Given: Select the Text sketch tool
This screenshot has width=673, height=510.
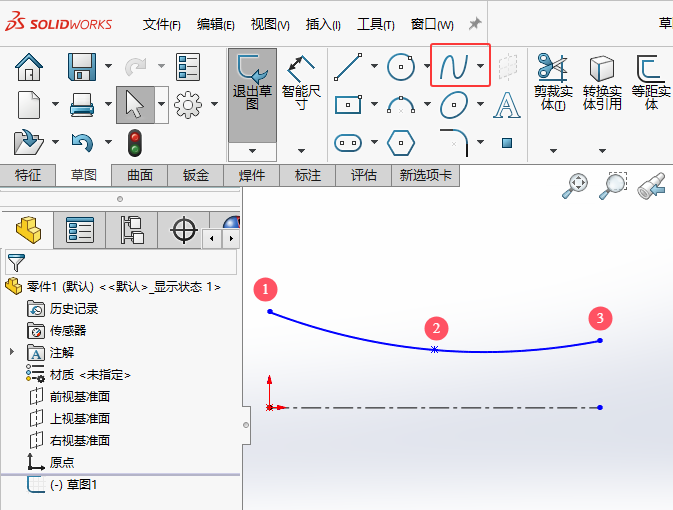Looking at the screenshot, I should 507,105.
